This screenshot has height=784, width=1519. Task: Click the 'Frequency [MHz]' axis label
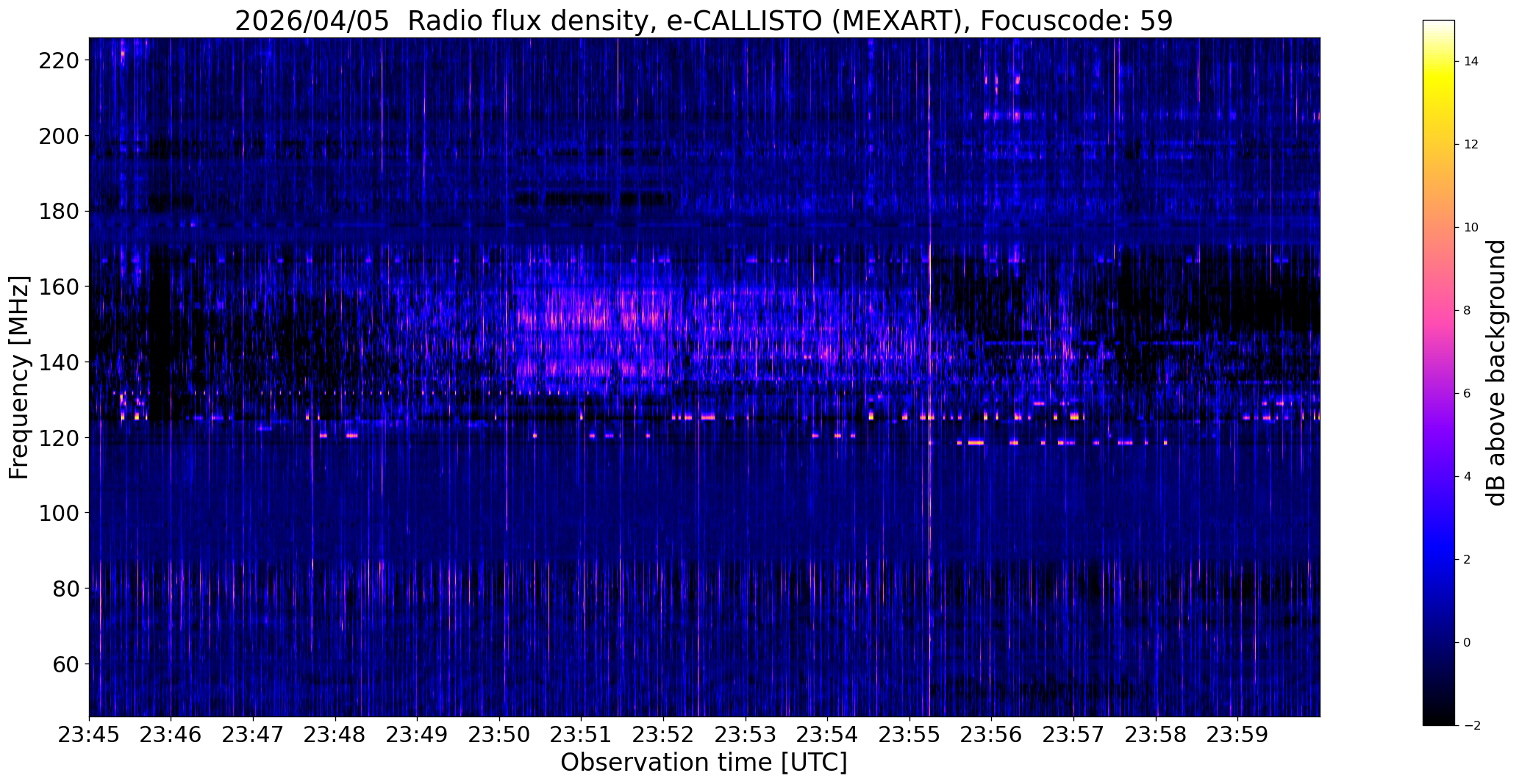[19, 378]
